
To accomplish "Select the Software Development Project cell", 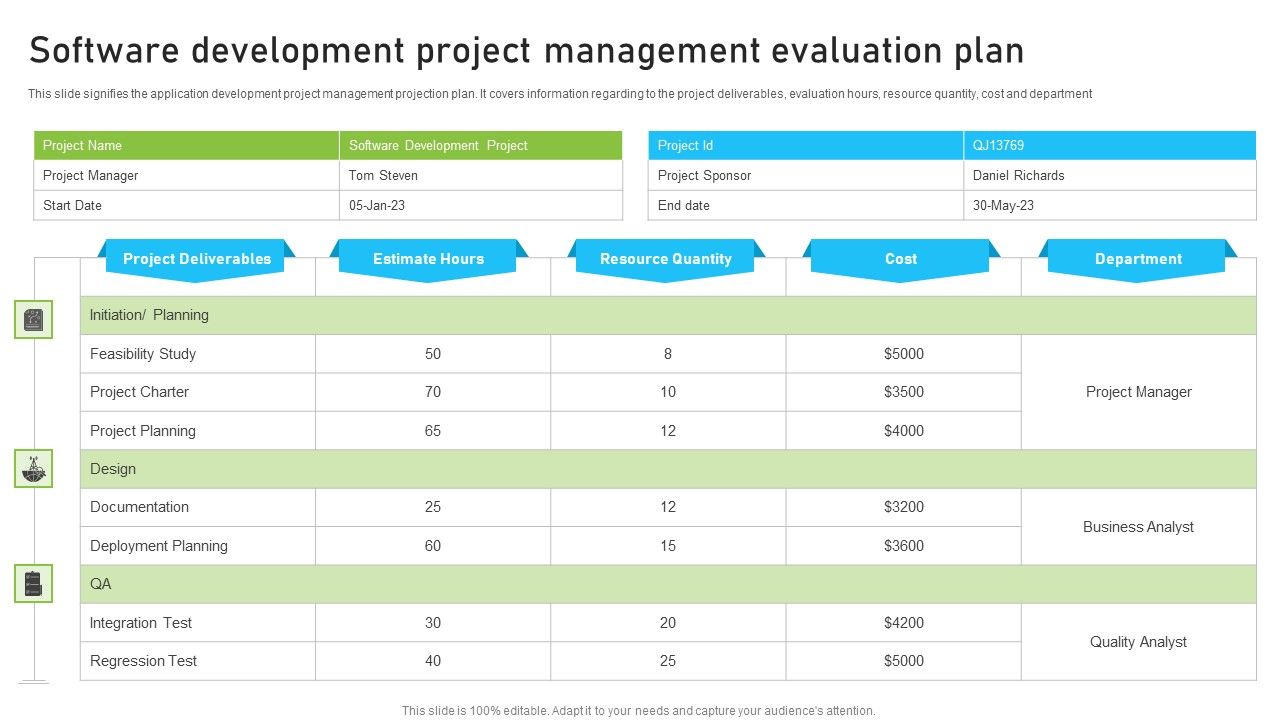I will (x=481, y=146).
